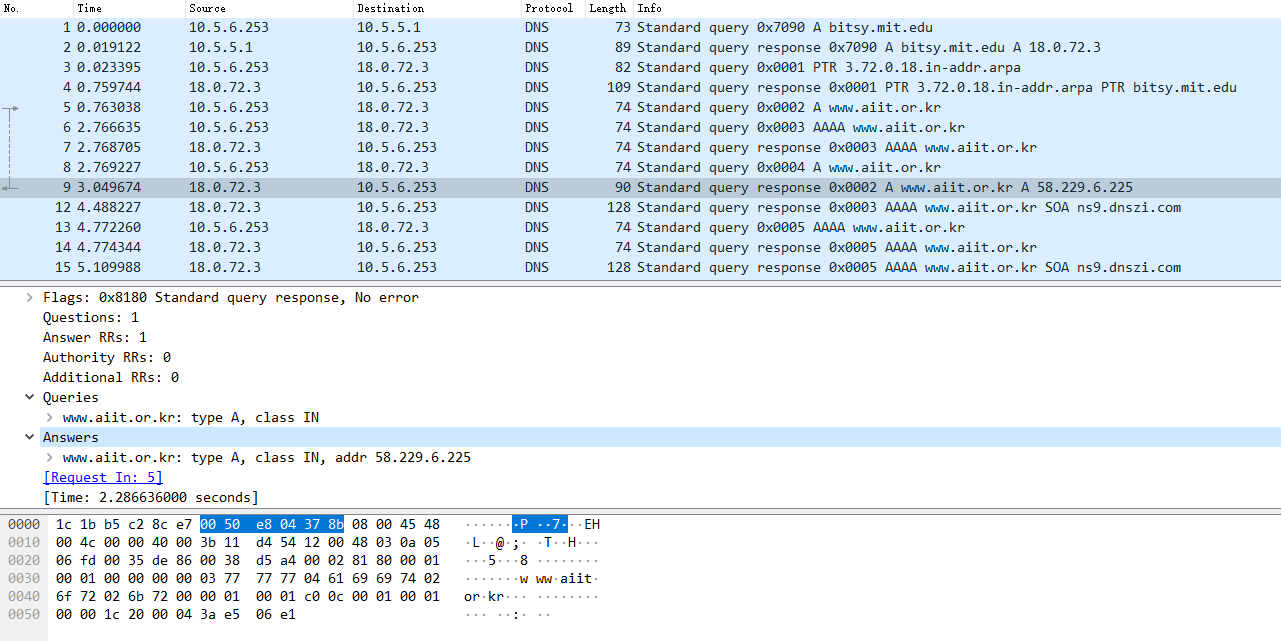Viewport: 1281px width, 641px height.
Task: Select packet 2 response with address 18.0.72.3
Action: pos(640,47)
